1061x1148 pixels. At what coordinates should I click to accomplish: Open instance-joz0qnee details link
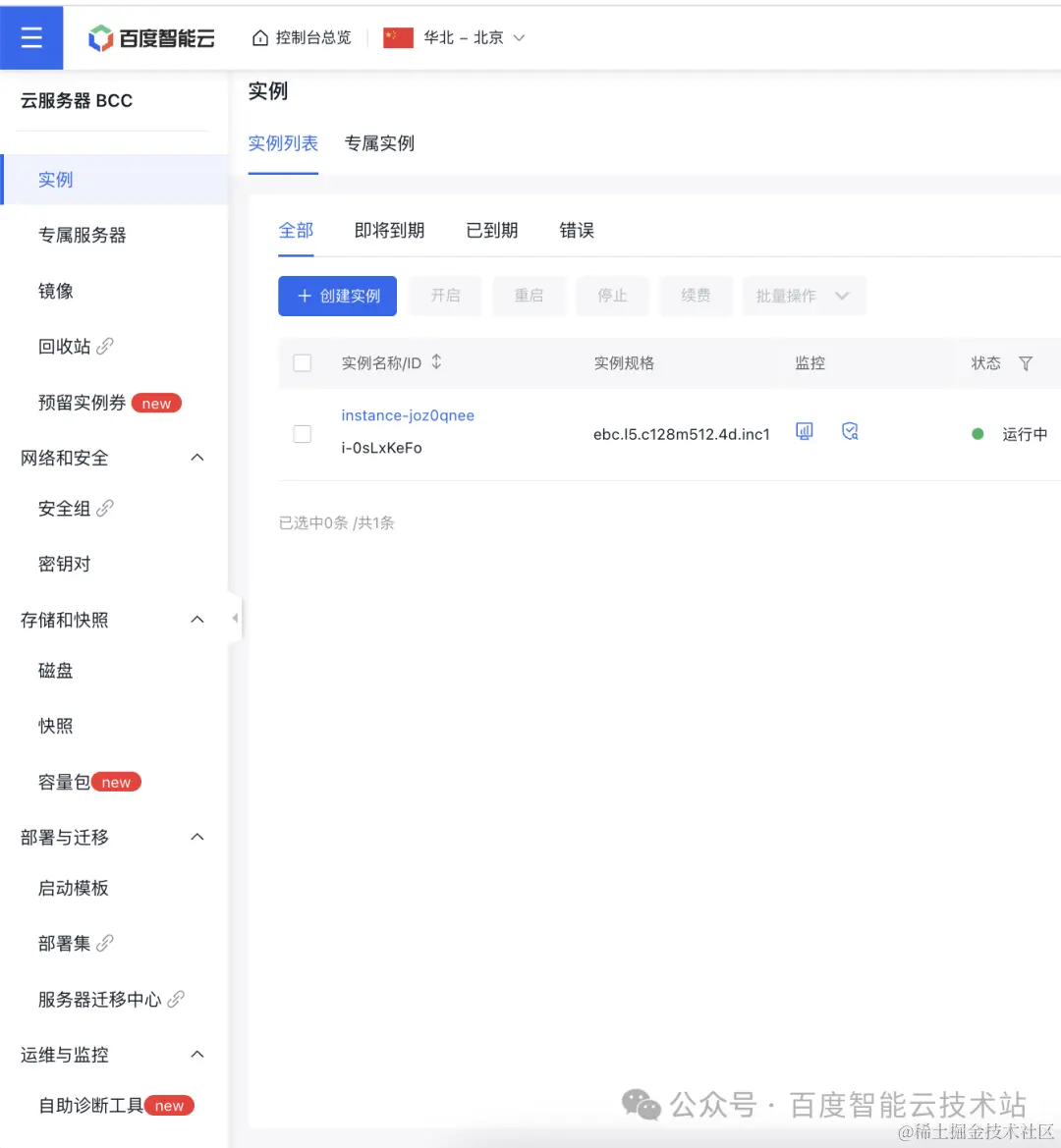(x=408, y=414)
